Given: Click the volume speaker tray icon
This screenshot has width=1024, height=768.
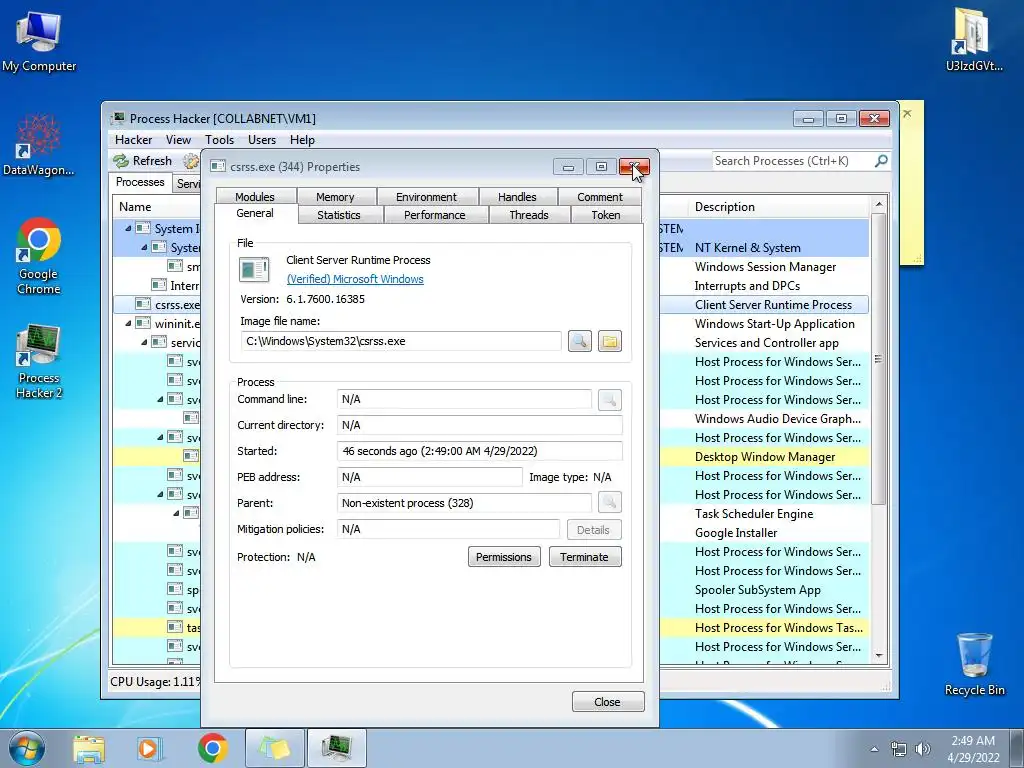Looking at the screenshot, I should [923, 749].
